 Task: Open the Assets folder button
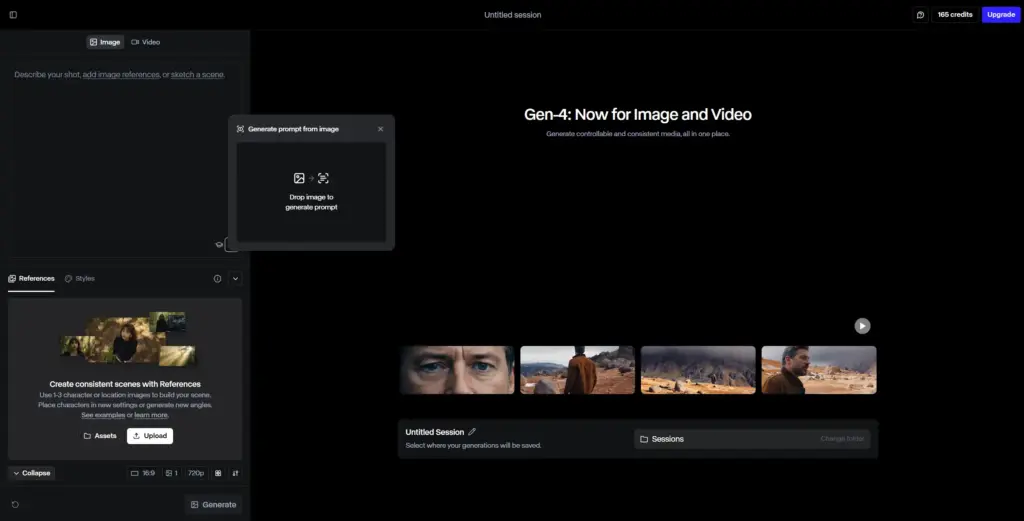(100, 435)
